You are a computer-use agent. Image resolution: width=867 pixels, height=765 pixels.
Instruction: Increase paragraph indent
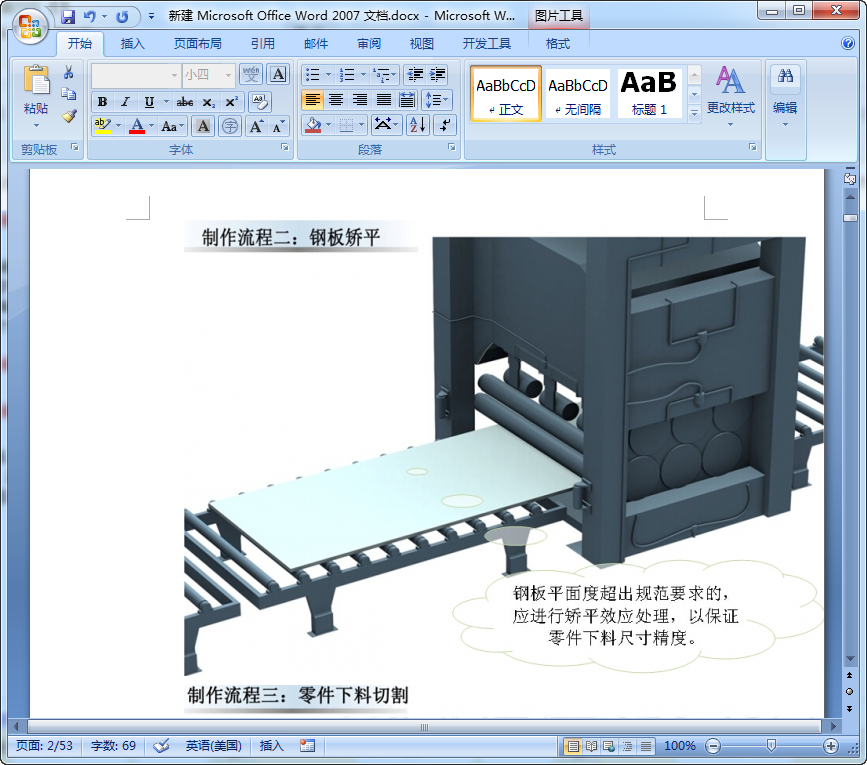437,75
